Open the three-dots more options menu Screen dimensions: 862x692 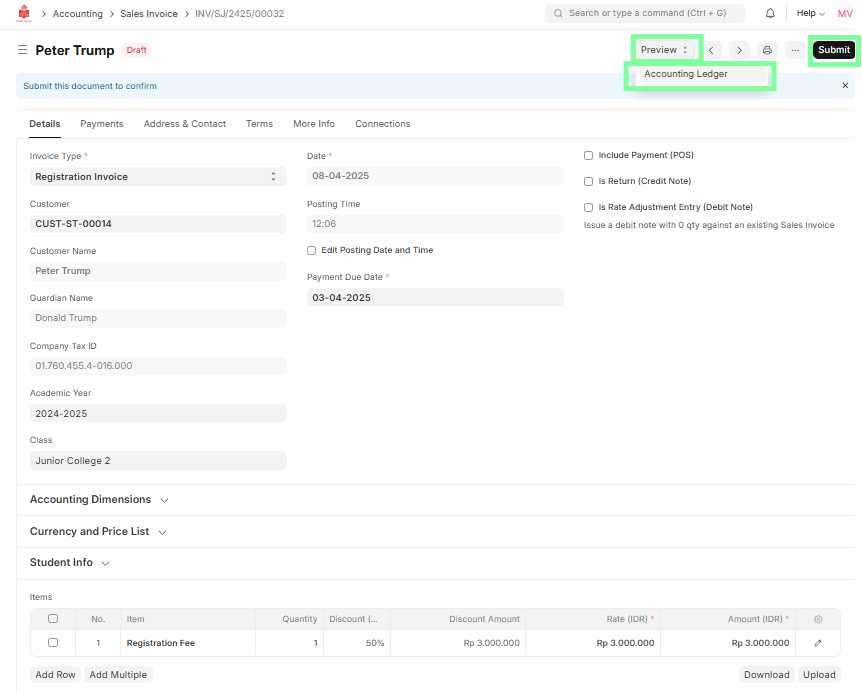coord(795,50)
